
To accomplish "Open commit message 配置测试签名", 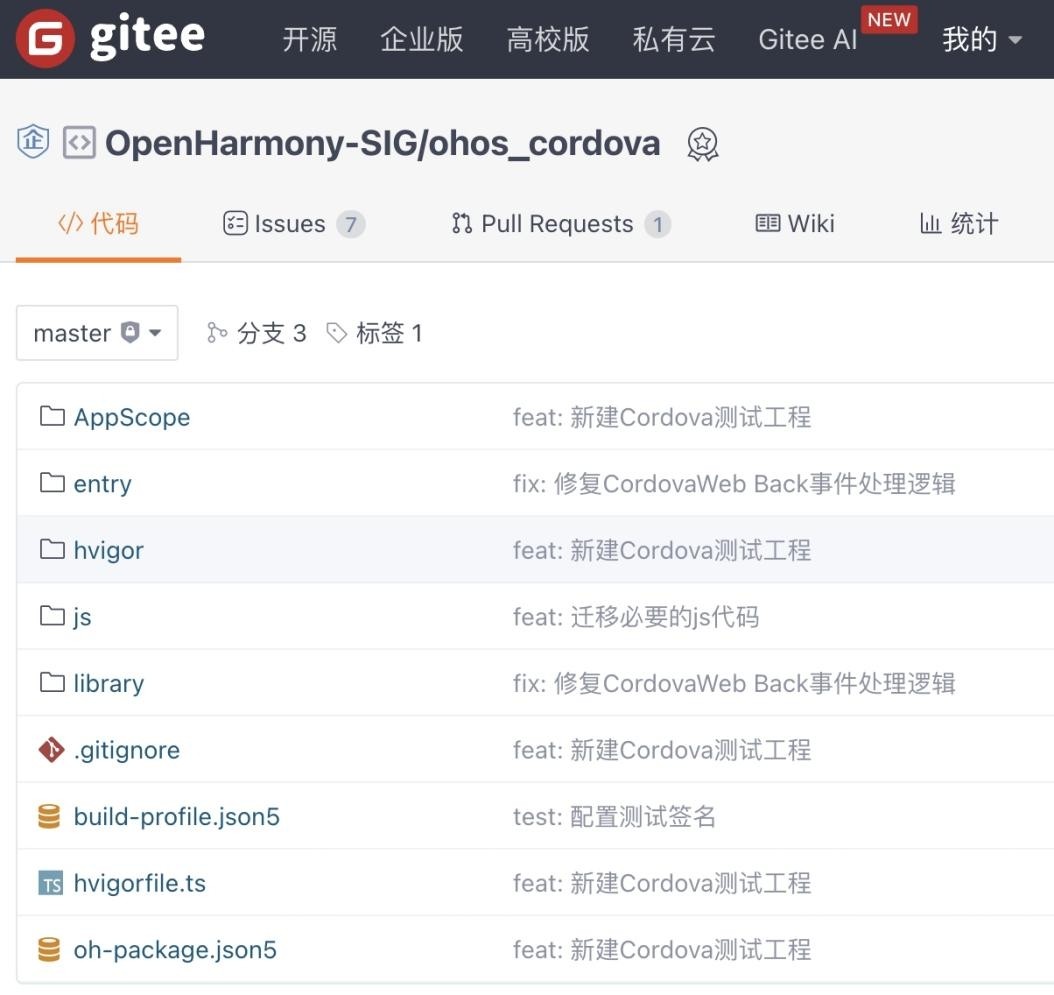I will (614, 816).
